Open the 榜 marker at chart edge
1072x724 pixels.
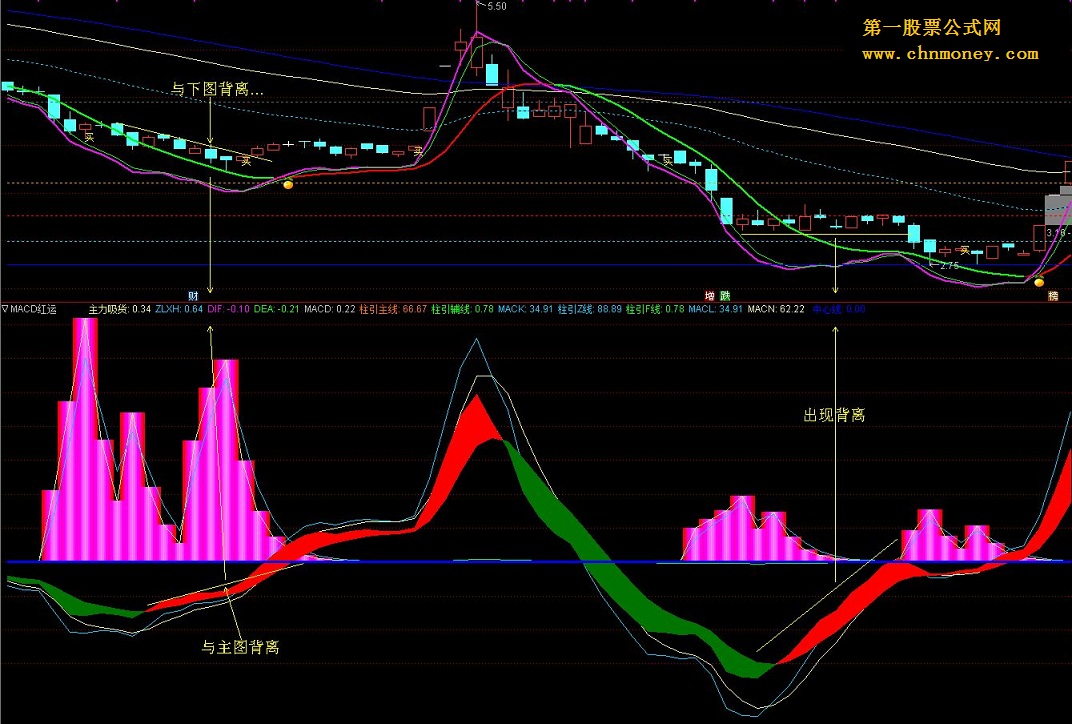pos(1054,296)
